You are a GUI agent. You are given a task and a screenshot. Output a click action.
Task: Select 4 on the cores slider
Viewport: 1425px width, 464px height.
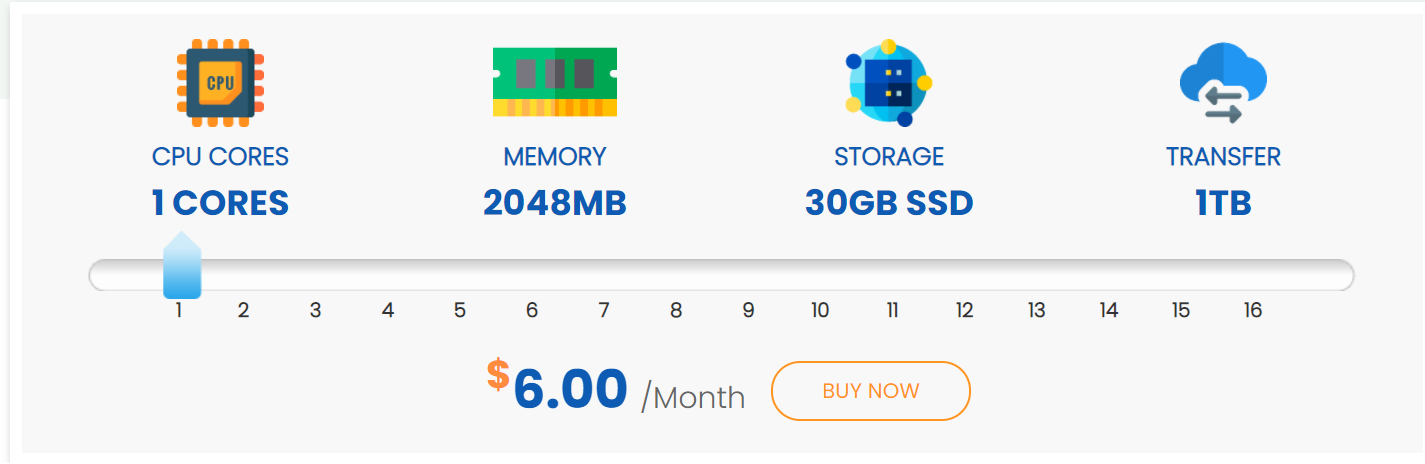(388, 310)
